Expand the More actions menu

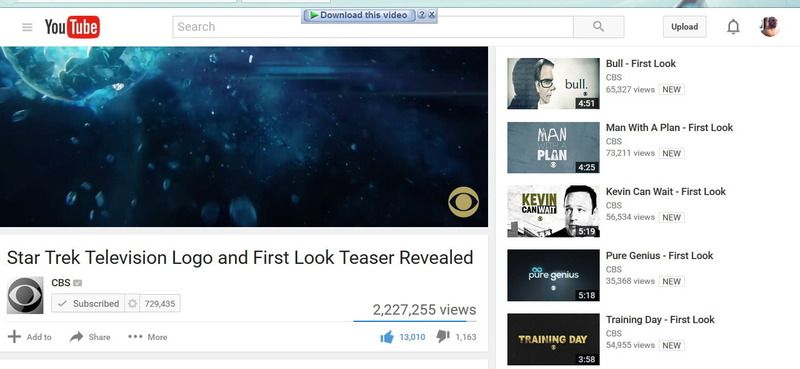click(x=147, y=337)
